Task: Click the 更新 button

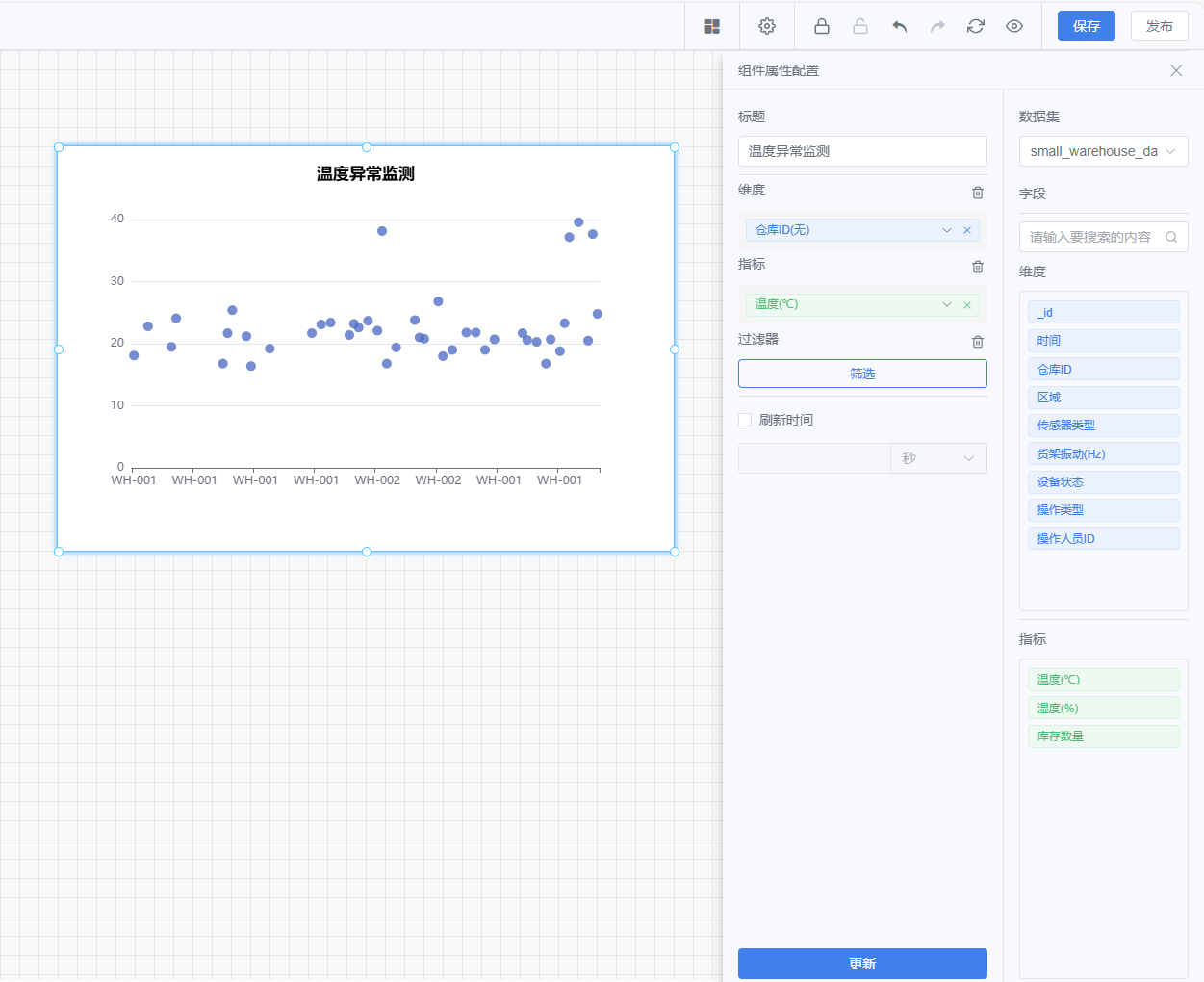Action: [862, 964]
